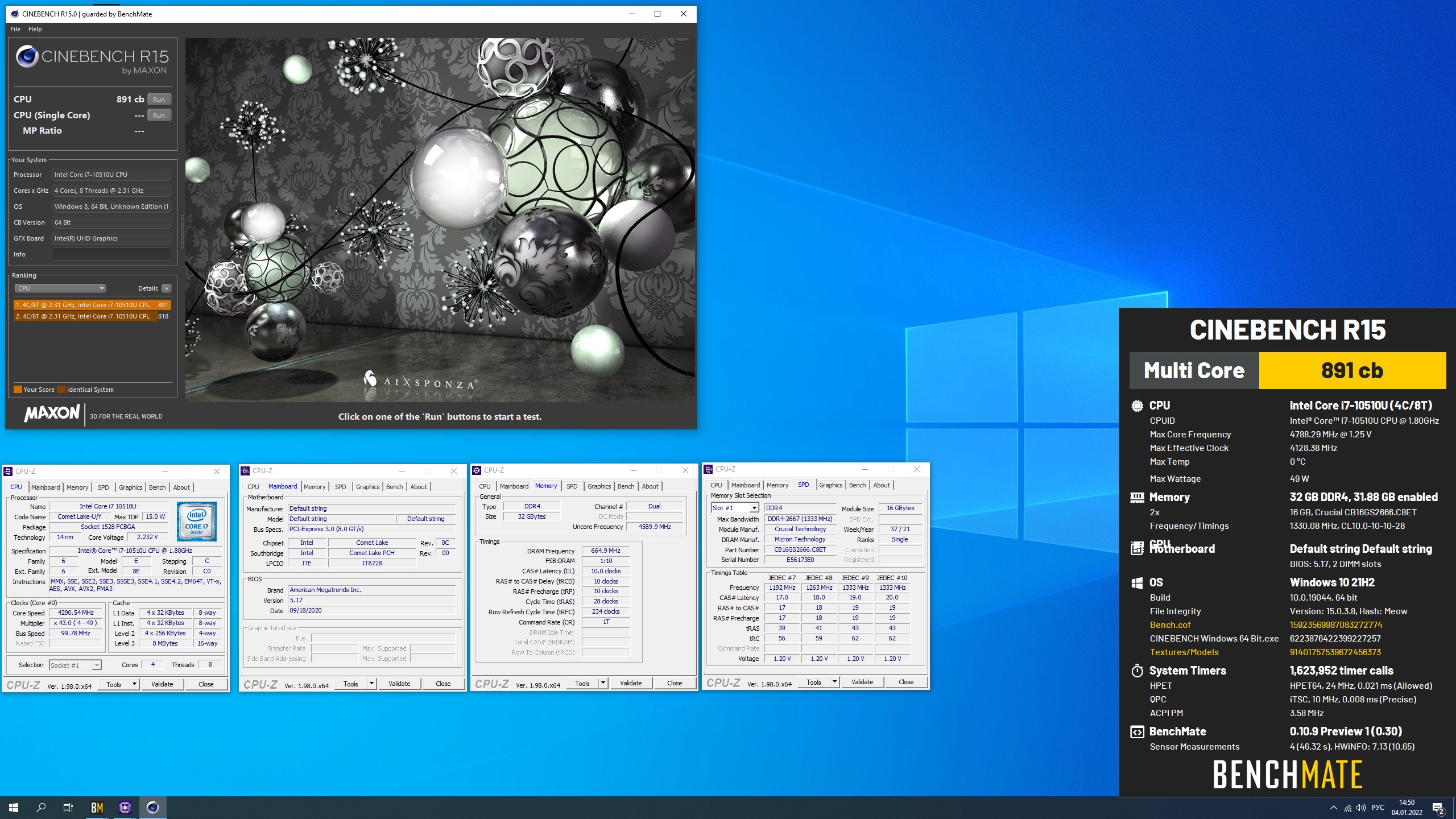
Task: Click MAXON logo in Cinebench footer
Action: click(52, 413)
